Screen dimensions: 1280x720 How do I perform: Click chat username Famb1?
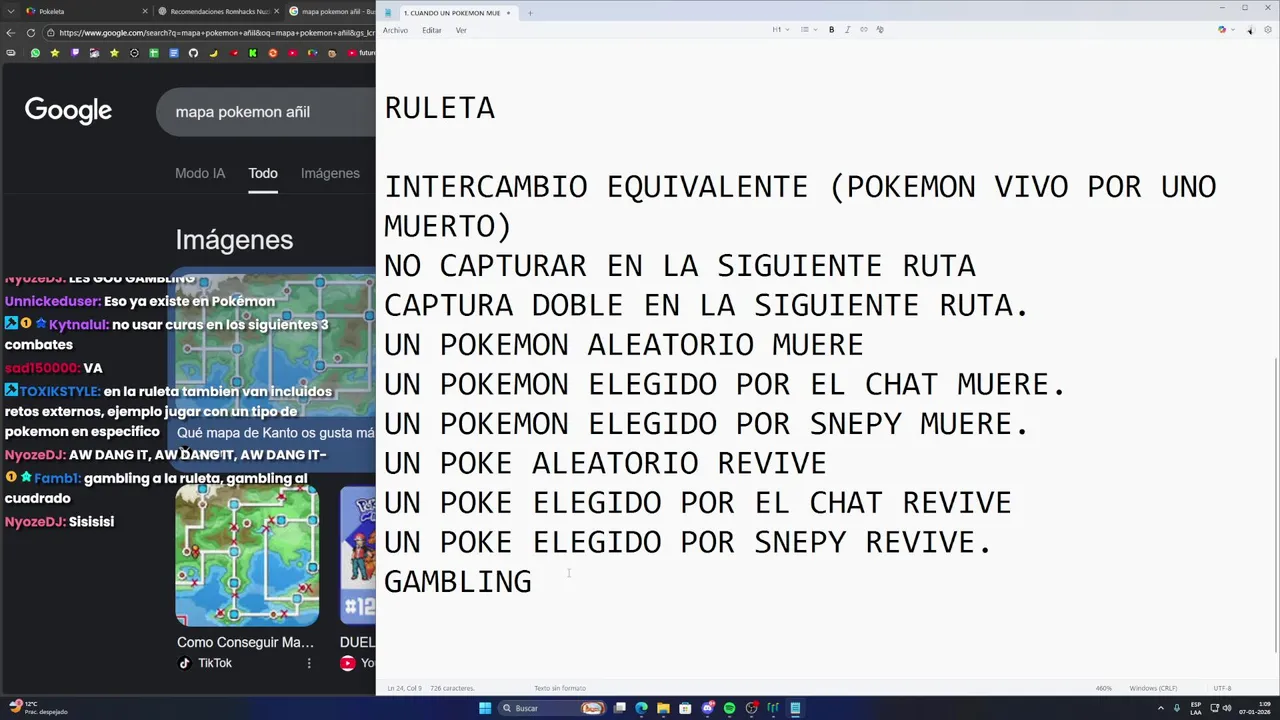point(57,478)
